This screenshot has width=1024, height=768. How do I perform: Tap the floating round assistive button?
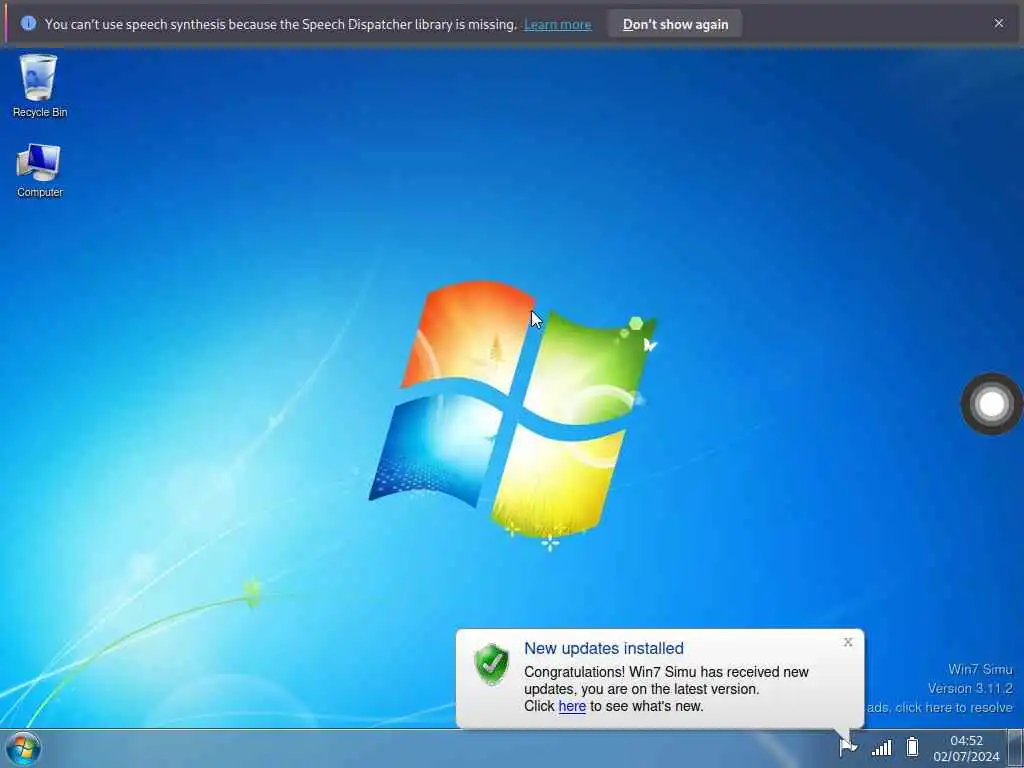point(991,404)
